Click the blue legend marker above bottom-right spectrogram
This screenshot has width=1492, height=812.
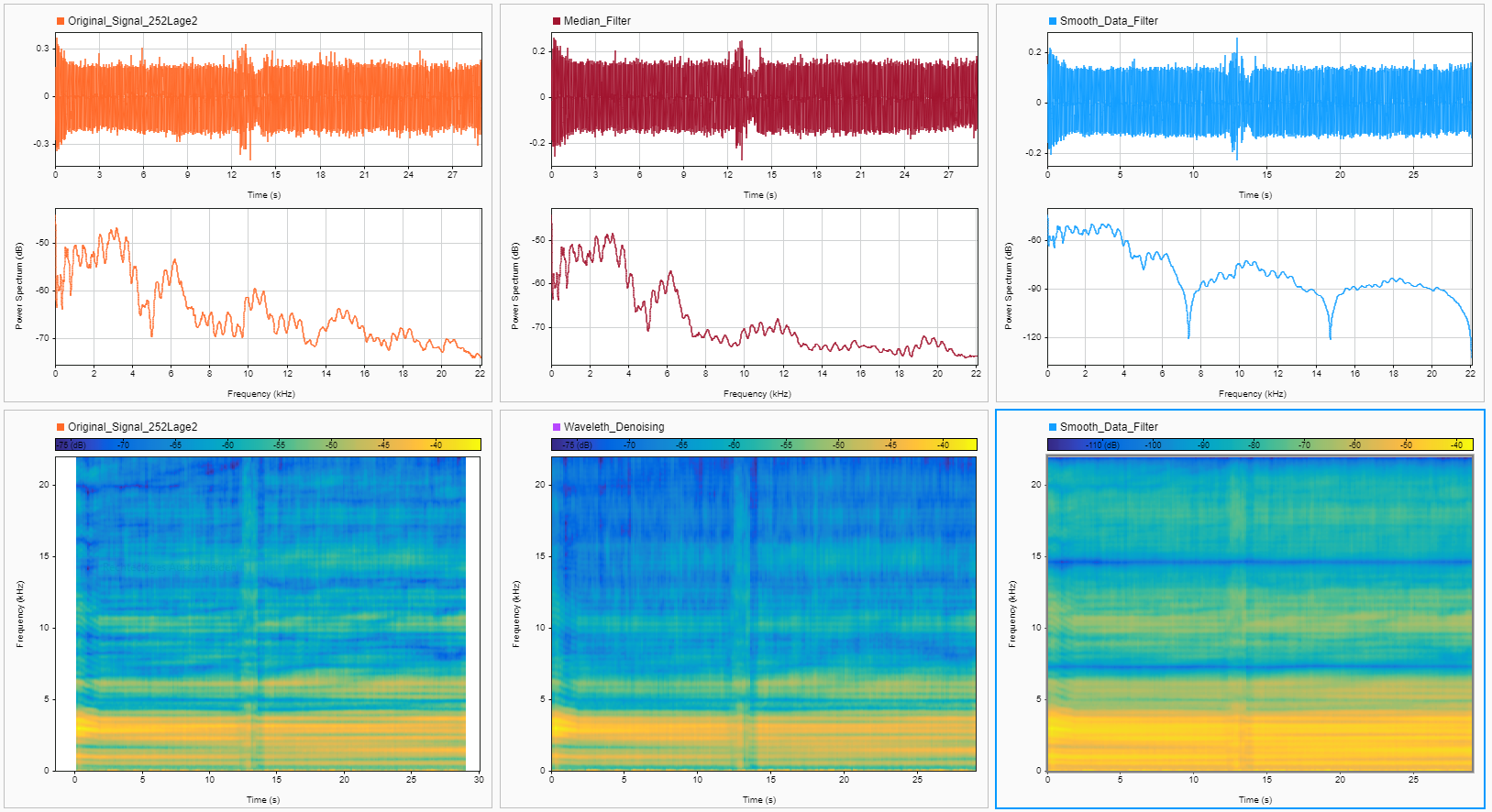pyautogui.click(x=1053, y=427)
